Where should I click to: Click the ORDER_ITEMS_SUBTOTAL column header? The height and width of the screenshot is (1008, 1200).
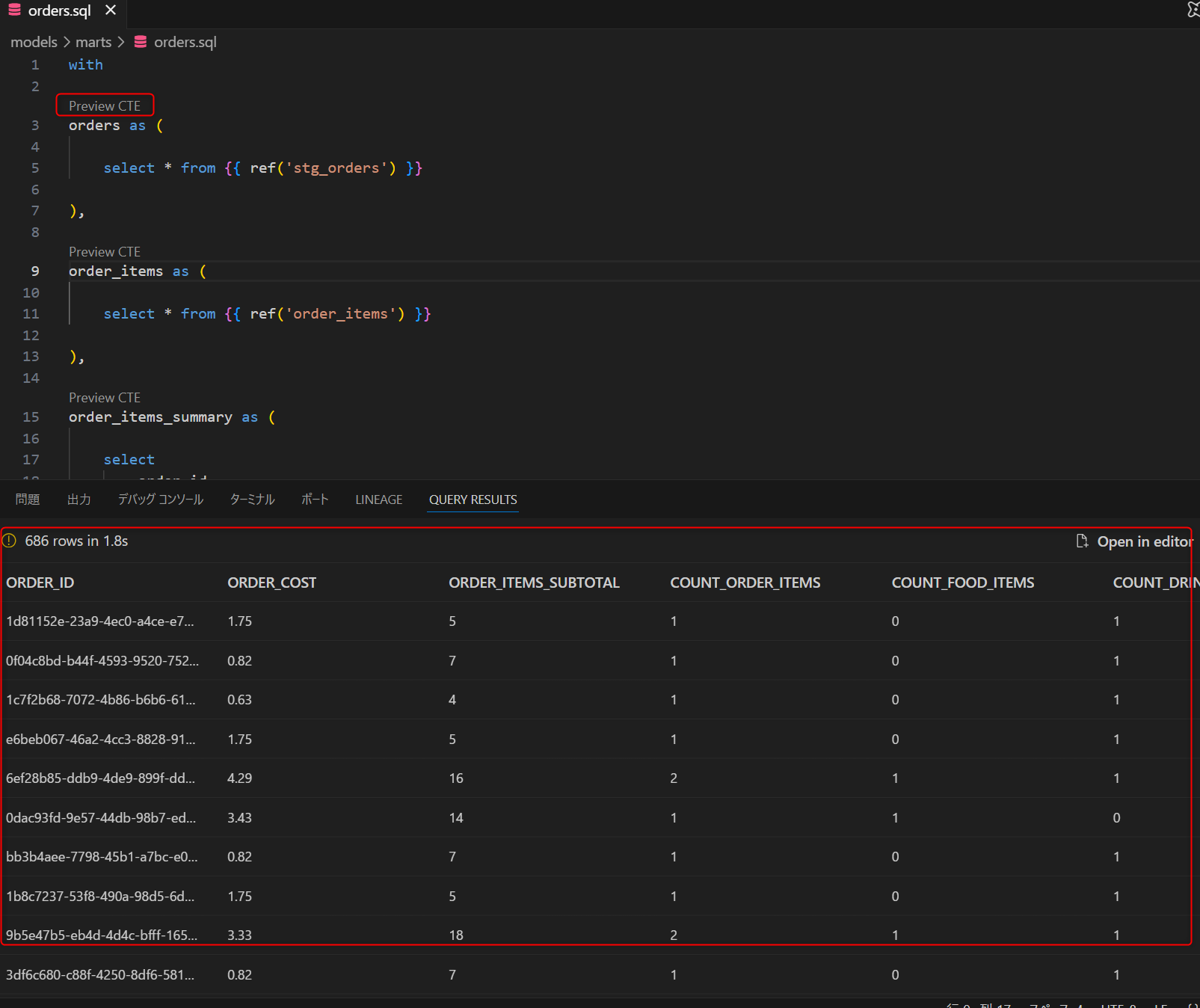point(534,583)
